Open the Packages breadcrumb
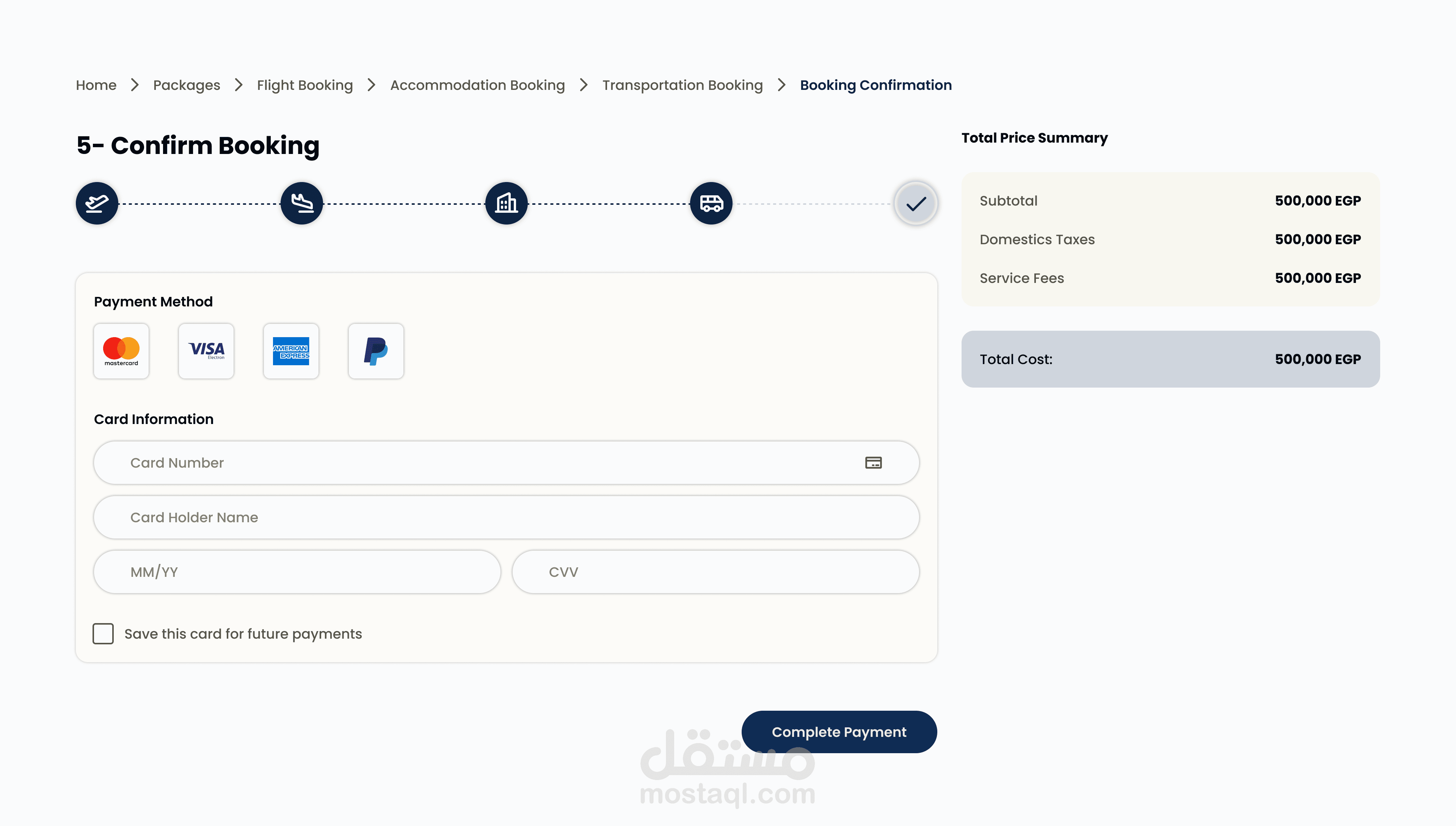1456x826 pixels. coord(187,85)
